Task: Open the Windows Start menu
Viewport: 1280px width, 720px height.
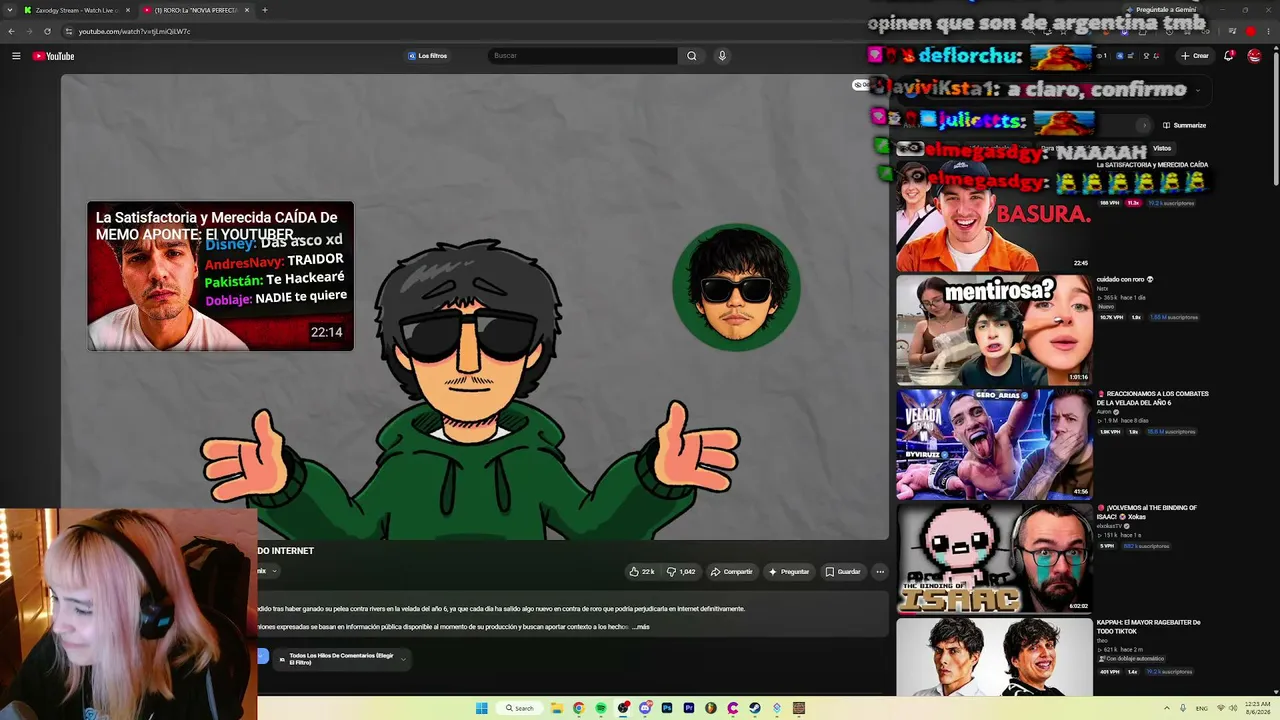Action: (481, 708)
